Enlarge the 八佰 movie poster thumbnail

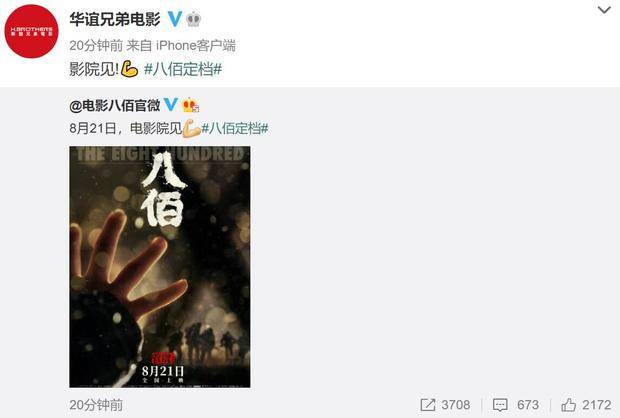tap(160, 267)
